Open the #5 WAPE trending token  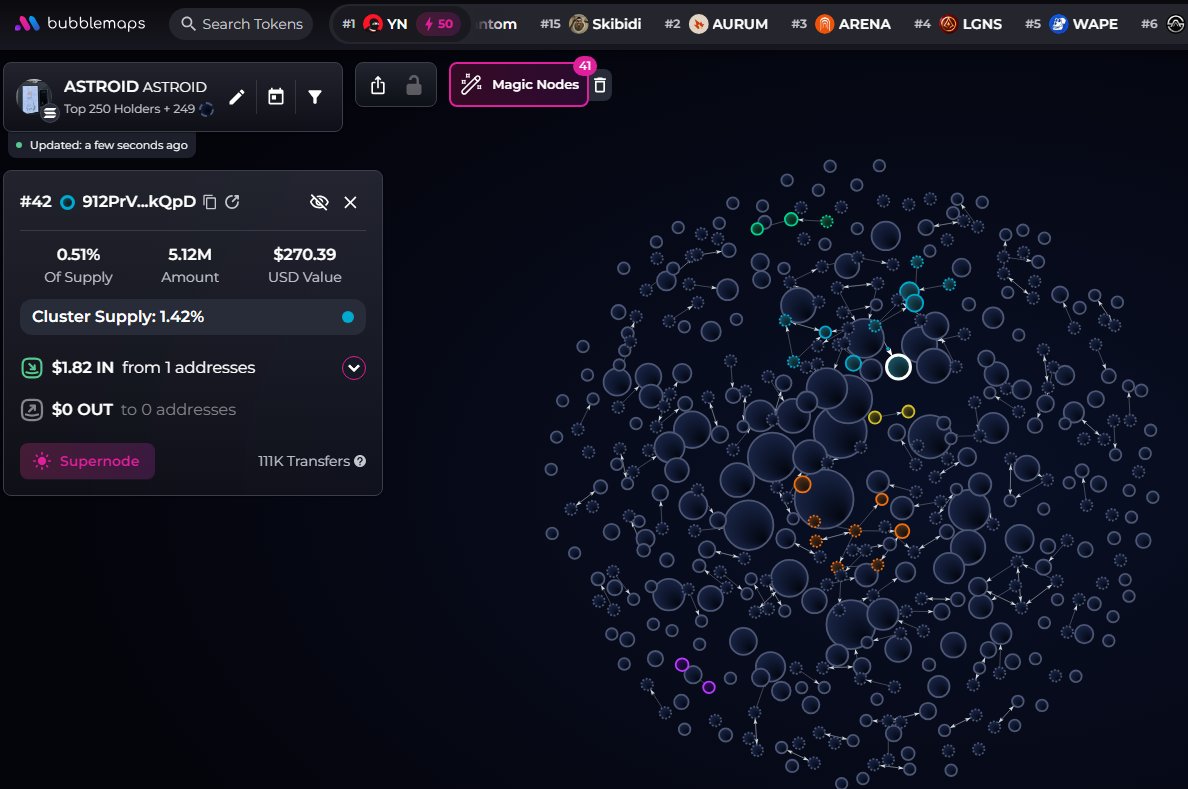pyautogui.click(x=1071, y=23)
